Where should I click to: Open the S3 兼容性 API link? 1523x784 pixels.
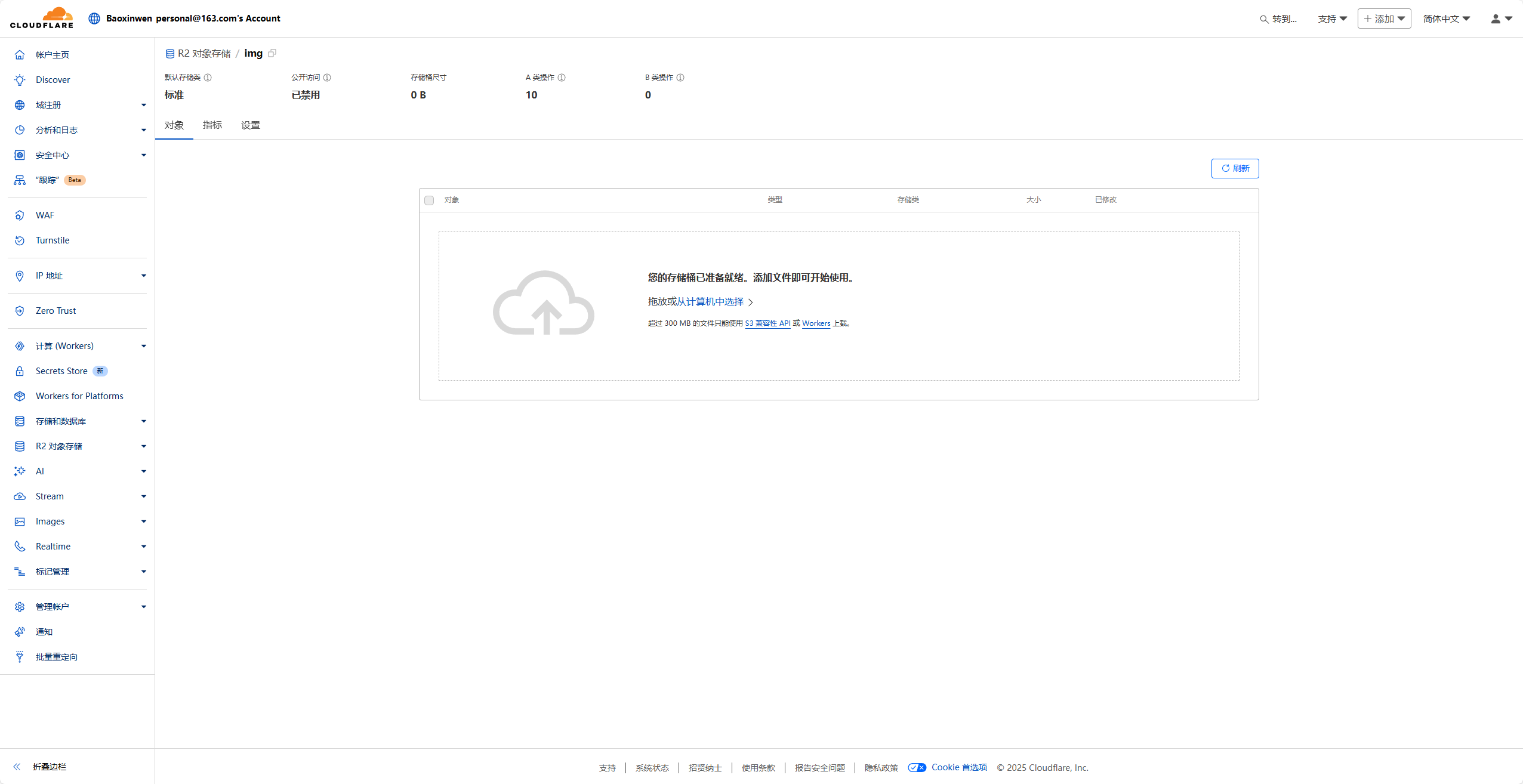767,323
